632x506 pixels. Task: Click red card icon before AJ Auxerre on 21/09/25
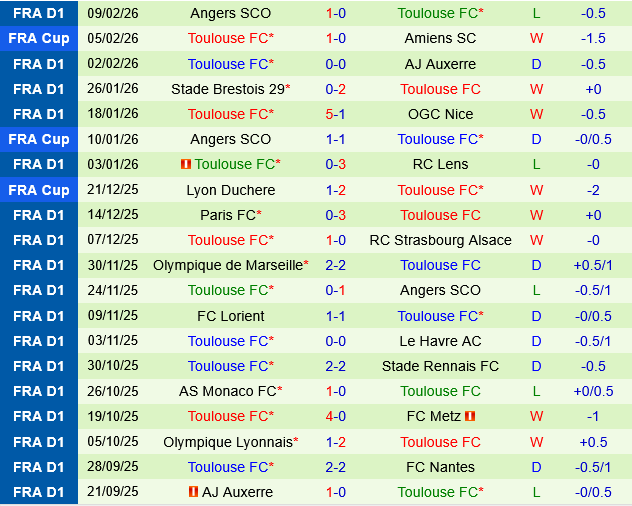pos(193,492)
